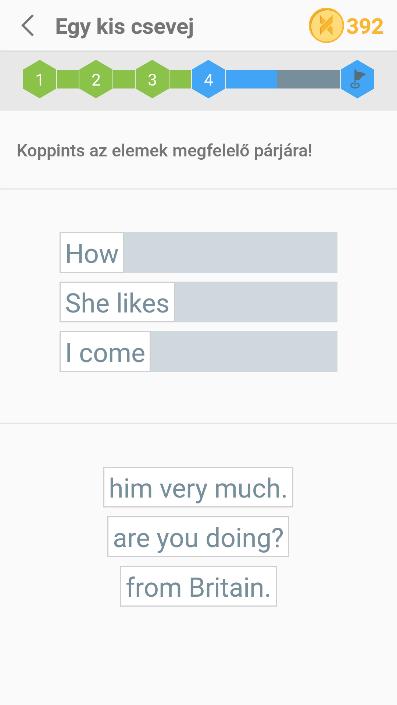
Task: Tap the gray unfinished progress segment
Action: point(309,79)
